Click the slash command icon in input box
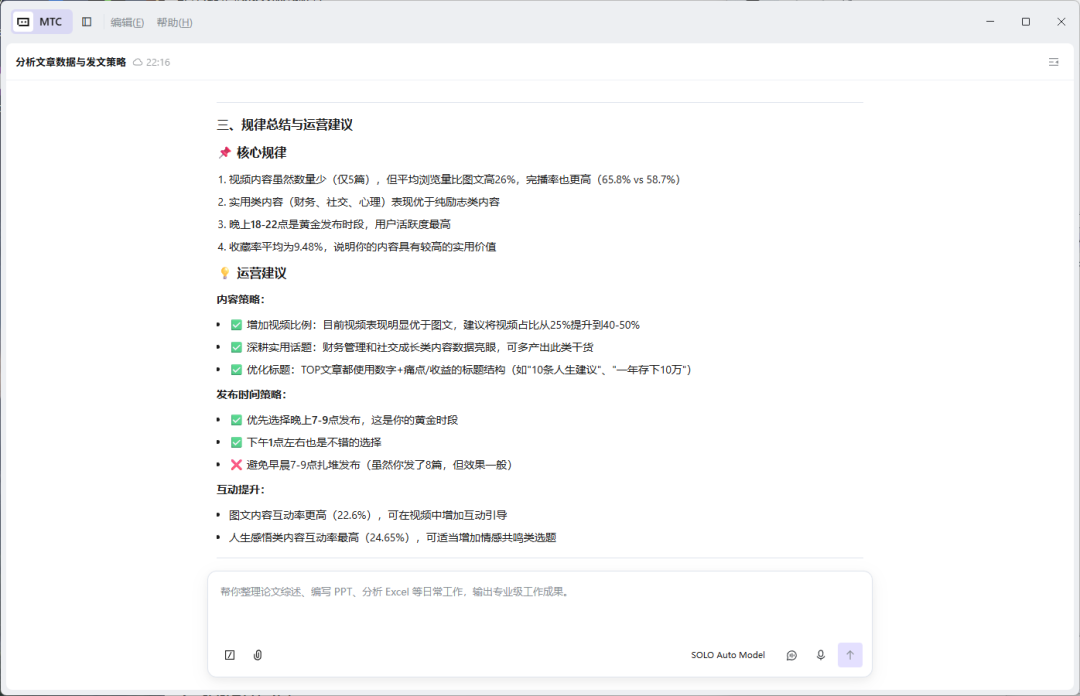The width and height of the screenshot is (1080, 696). point(230,655)
